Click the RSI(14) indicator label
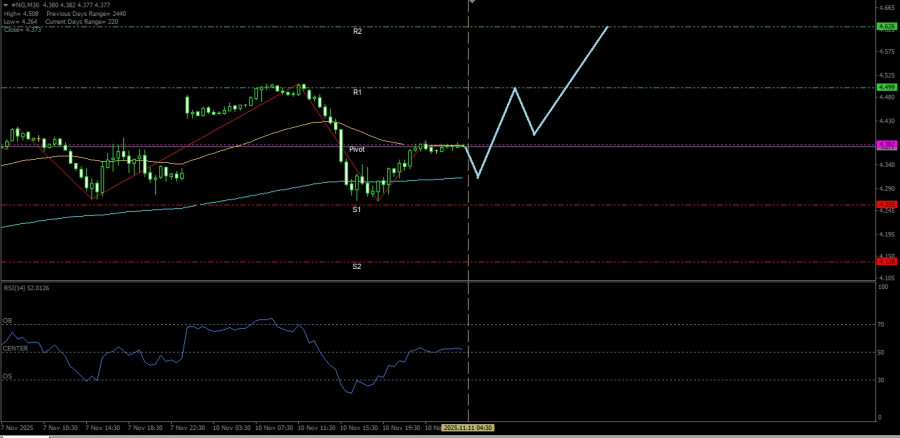Screen dimensions: 900x438 [26, 288]
